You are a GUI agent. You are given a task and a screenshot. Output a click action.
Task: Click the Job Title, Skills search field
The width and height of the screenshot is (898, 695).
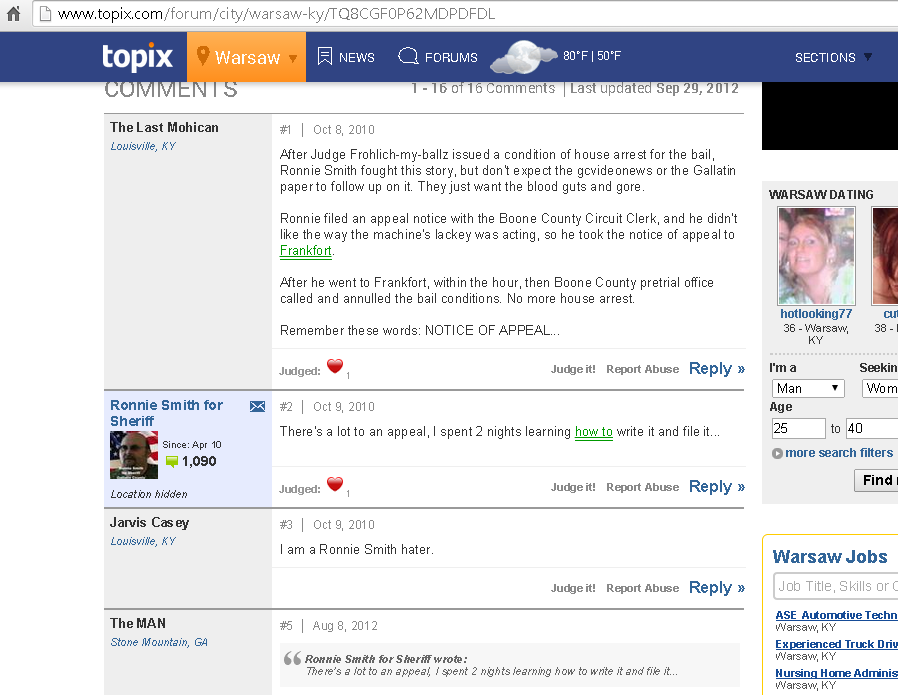click(836, 586)
